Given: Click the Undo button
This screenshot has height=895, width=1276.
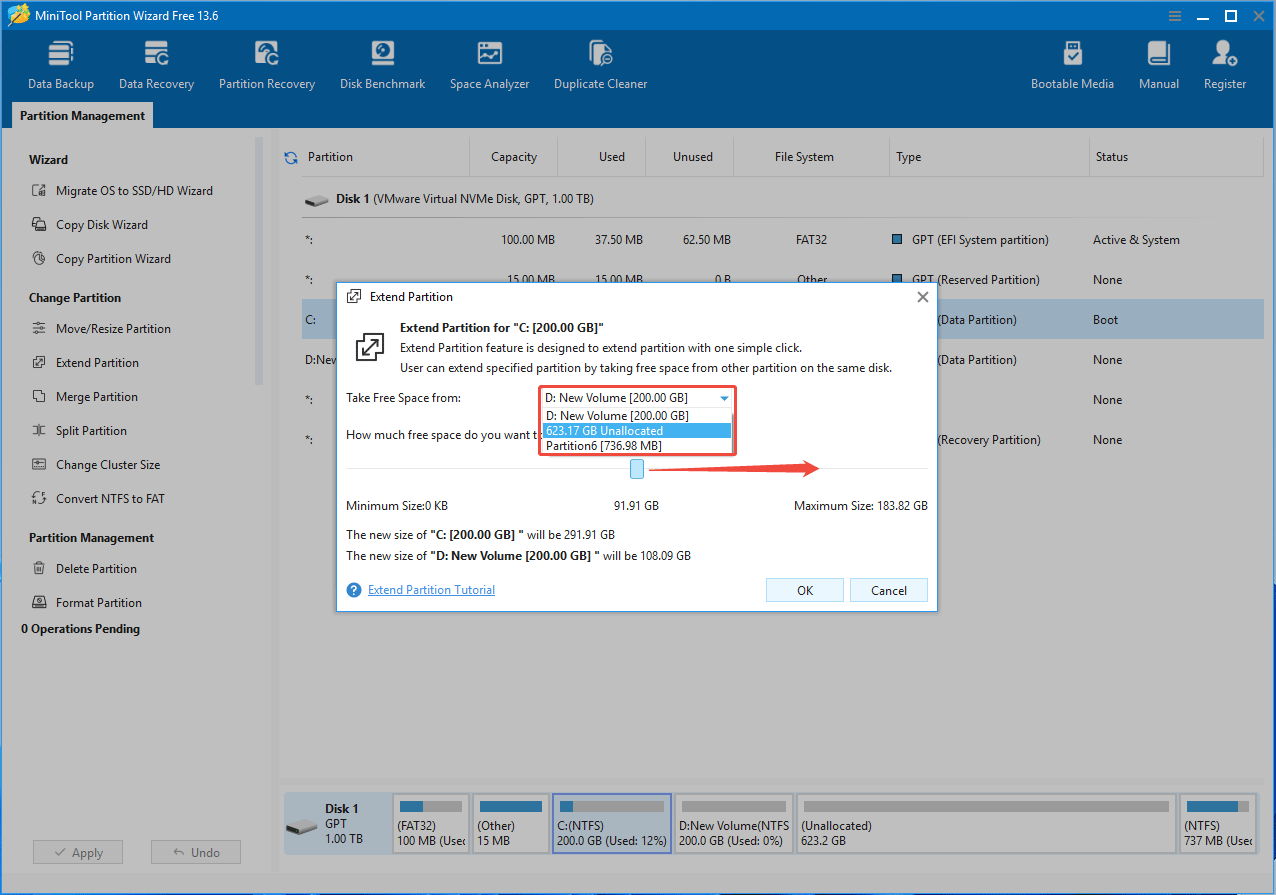Looking at the screenshot, I should [196, 853].
